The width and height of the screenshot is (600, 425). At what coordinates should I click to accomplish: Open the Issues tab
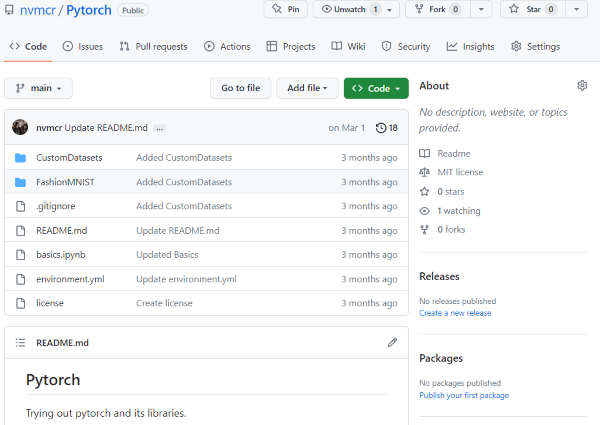point(83,47)
